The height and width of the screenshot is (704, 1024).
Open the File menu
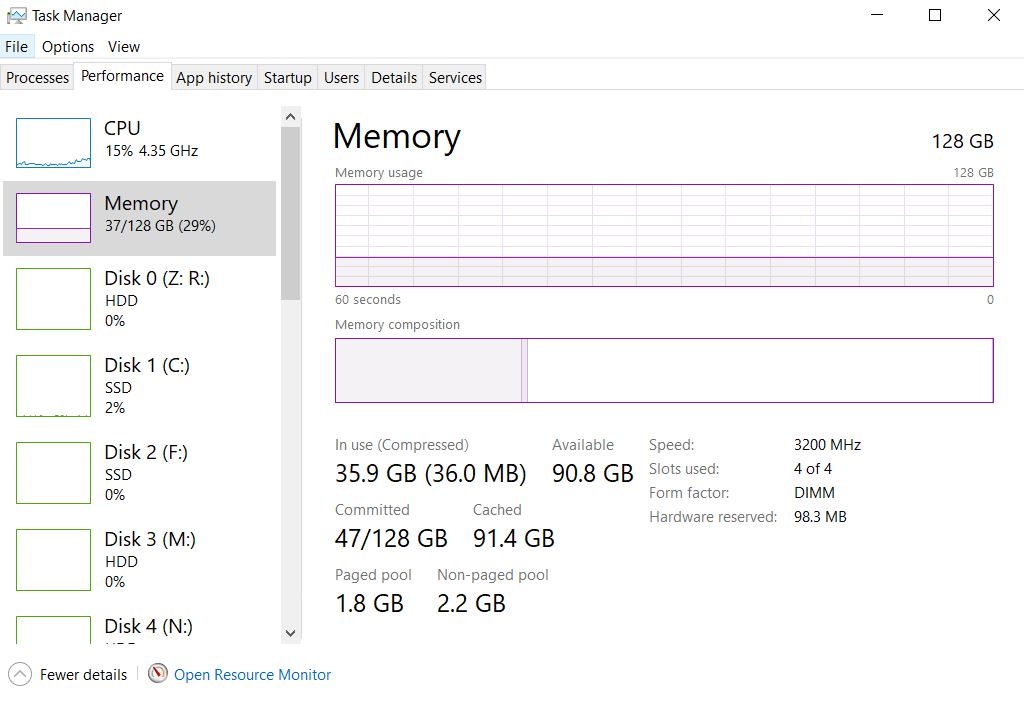tap(17, 47)
